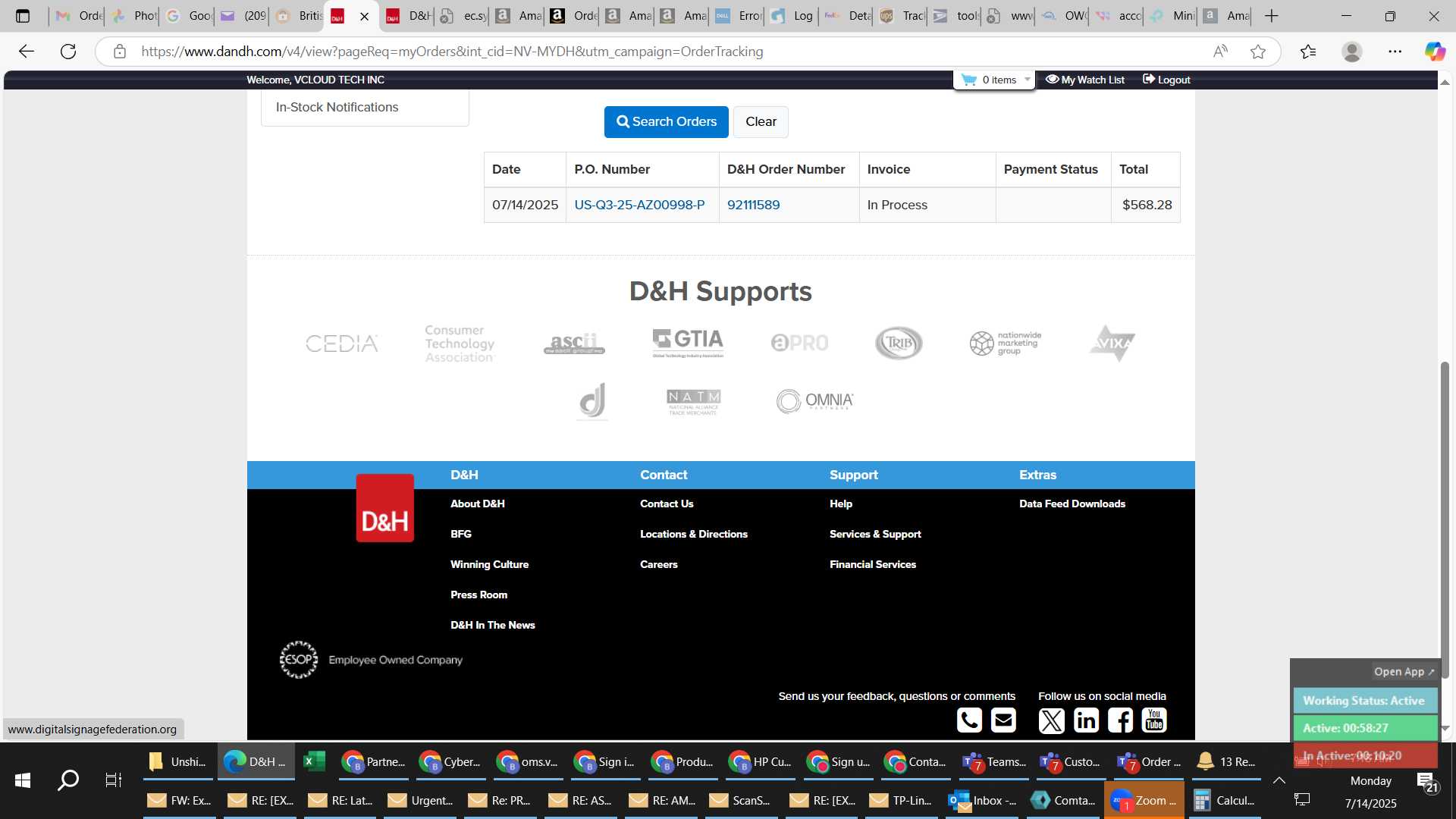The height and width of the screenshot is (819, 1456).
Task: Open the LinkedIn social icon
Action: (1086, 720)
